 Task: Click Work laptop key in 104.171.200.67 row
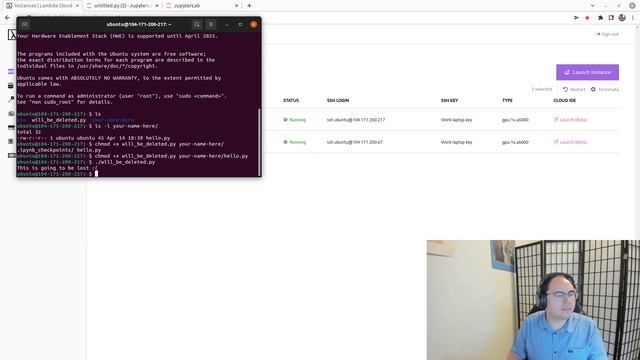pyautogui.click(x=456, y=142)
